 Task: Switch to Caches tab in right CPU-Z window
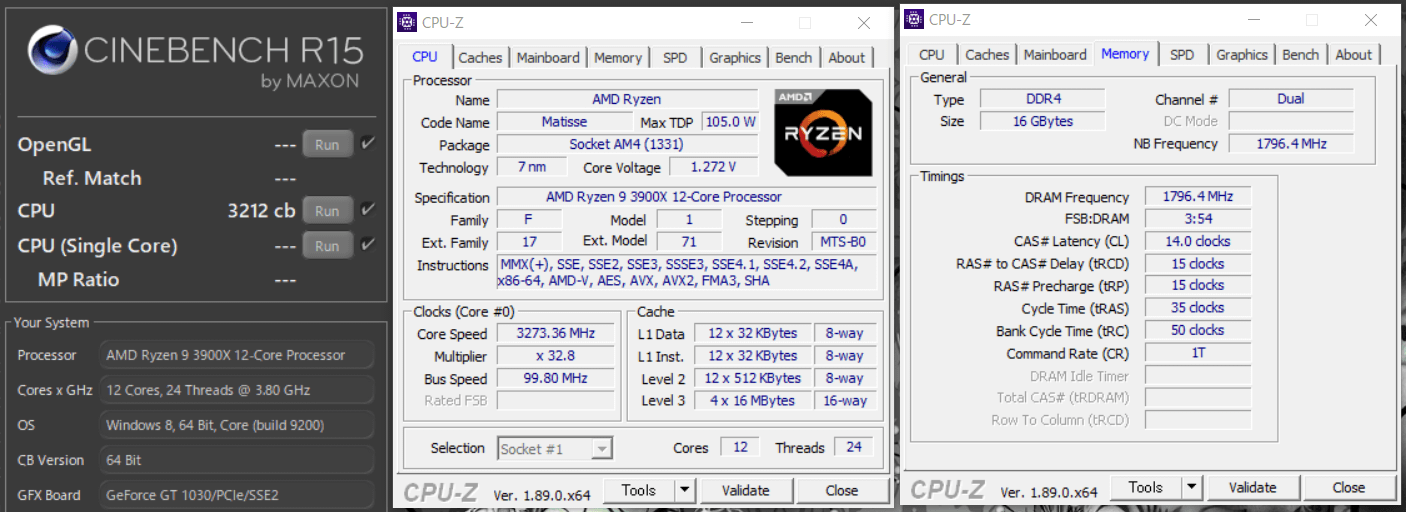tap(987, 55)
